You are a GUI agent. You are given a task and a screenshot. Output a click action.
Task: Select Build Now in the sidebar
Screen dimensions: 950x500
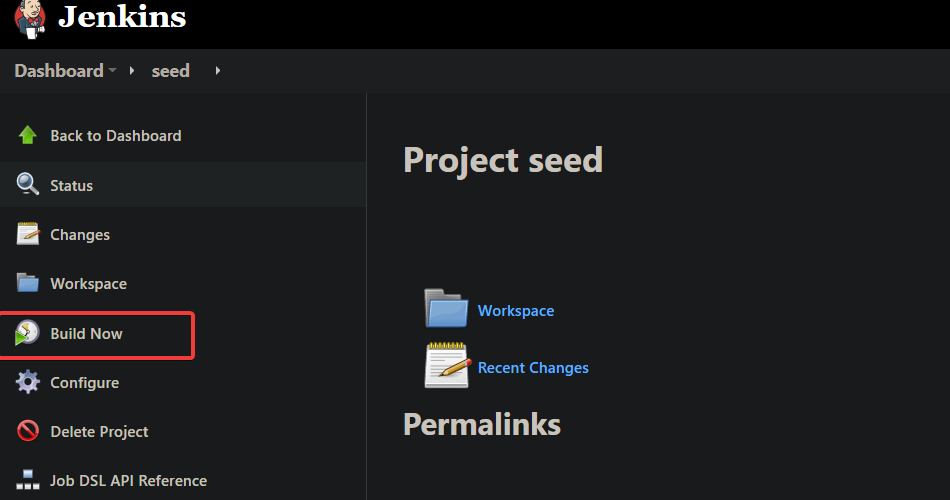click(x=97, y=335)
